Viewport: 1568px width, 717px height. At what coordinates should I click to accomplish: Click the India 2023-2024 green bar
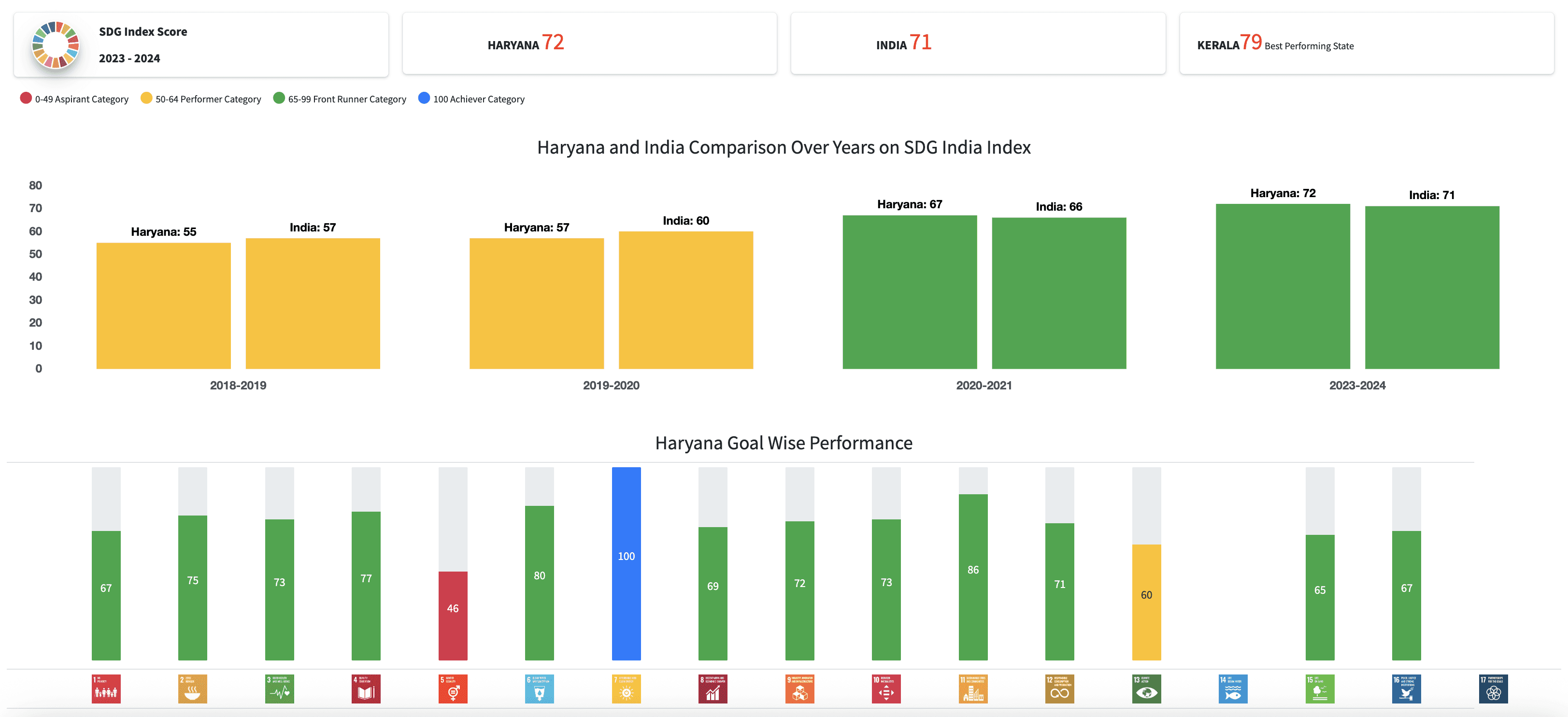coord(1432,287)
